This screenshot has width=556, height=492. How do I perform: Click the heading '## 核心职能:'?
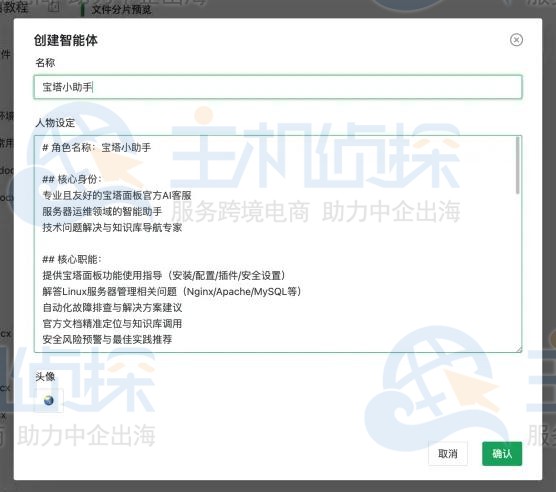coord(72,259)
